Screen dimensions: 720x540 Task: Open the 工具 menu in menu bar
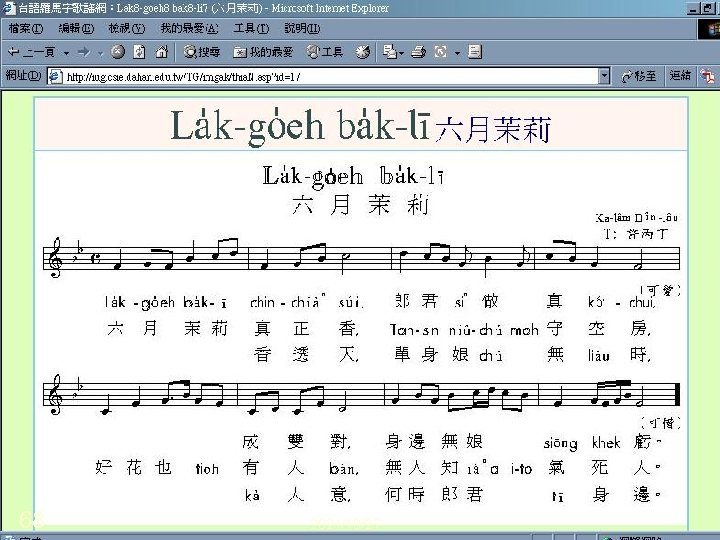(x=251, y=28)
